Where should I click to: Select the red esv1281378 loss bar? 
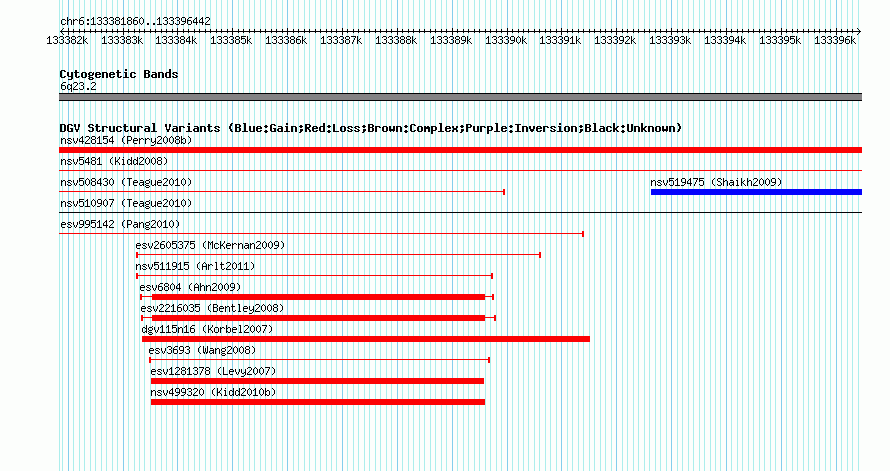pyautogui.click(x=317, y=381)
